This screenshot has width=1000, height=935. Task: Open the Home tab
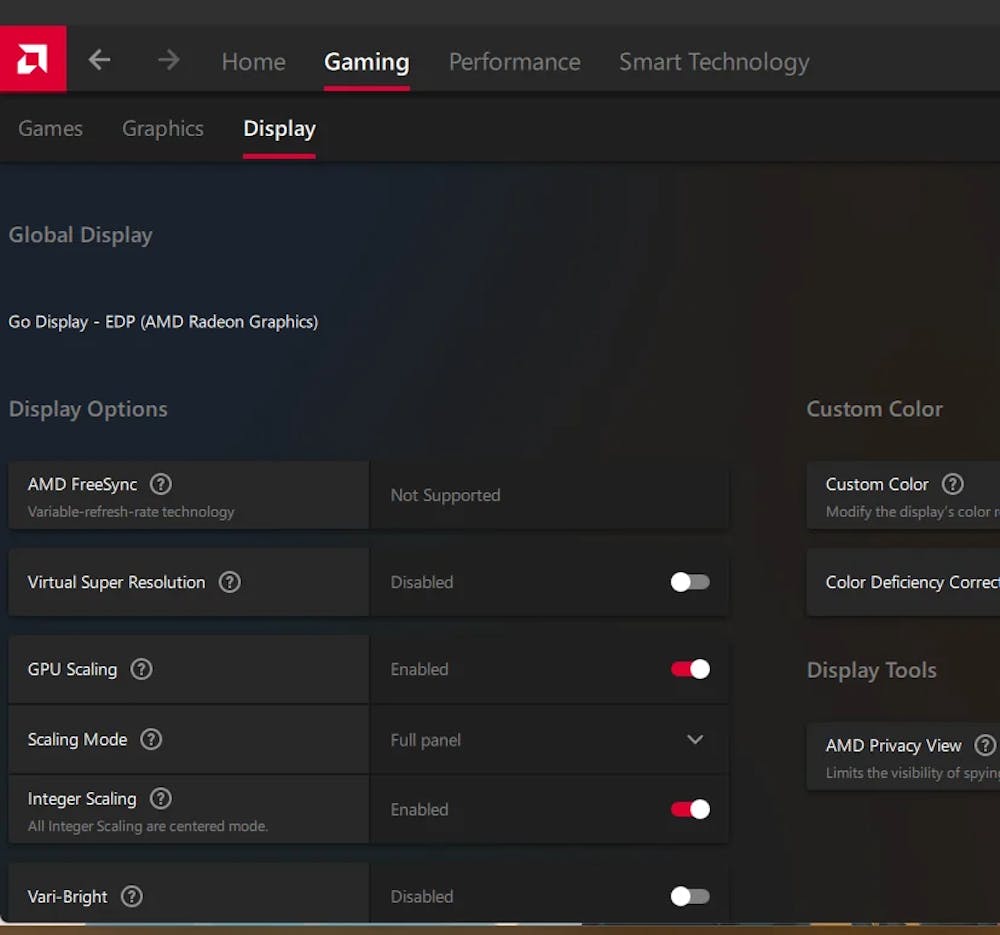(x=254, y=62)
